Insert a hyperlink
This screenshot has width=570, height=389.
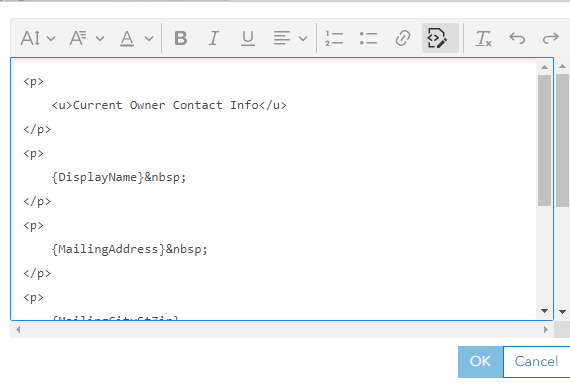403,38
